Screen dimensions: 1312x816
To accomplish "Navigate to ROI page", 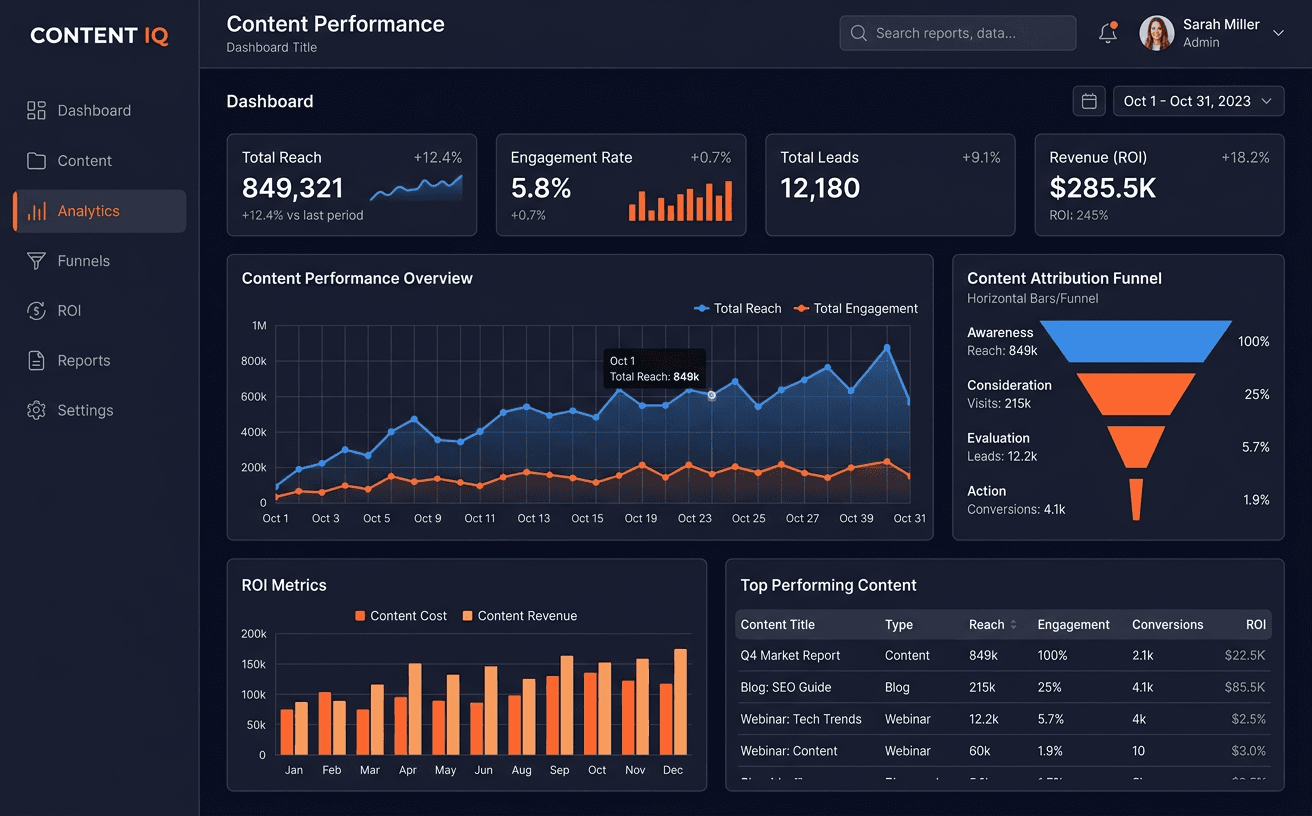I will point(99,311).
